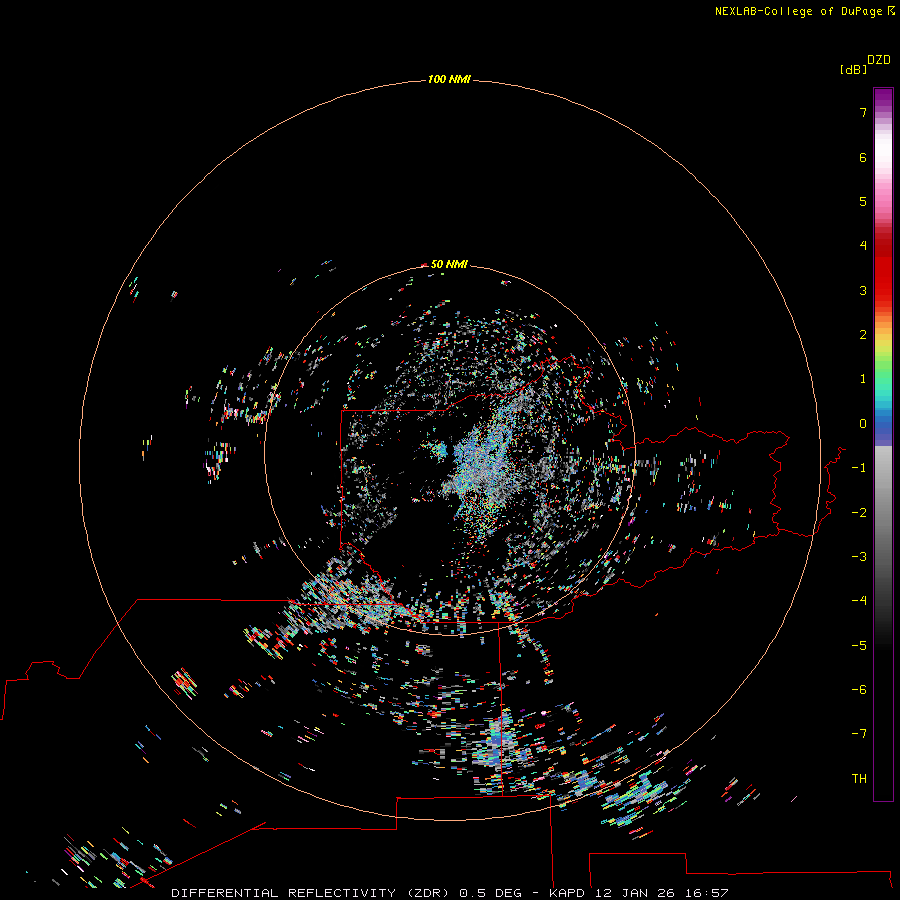Click the 16:57 timestamp in the caption
900x900 pixels.
tap(707, 893)
